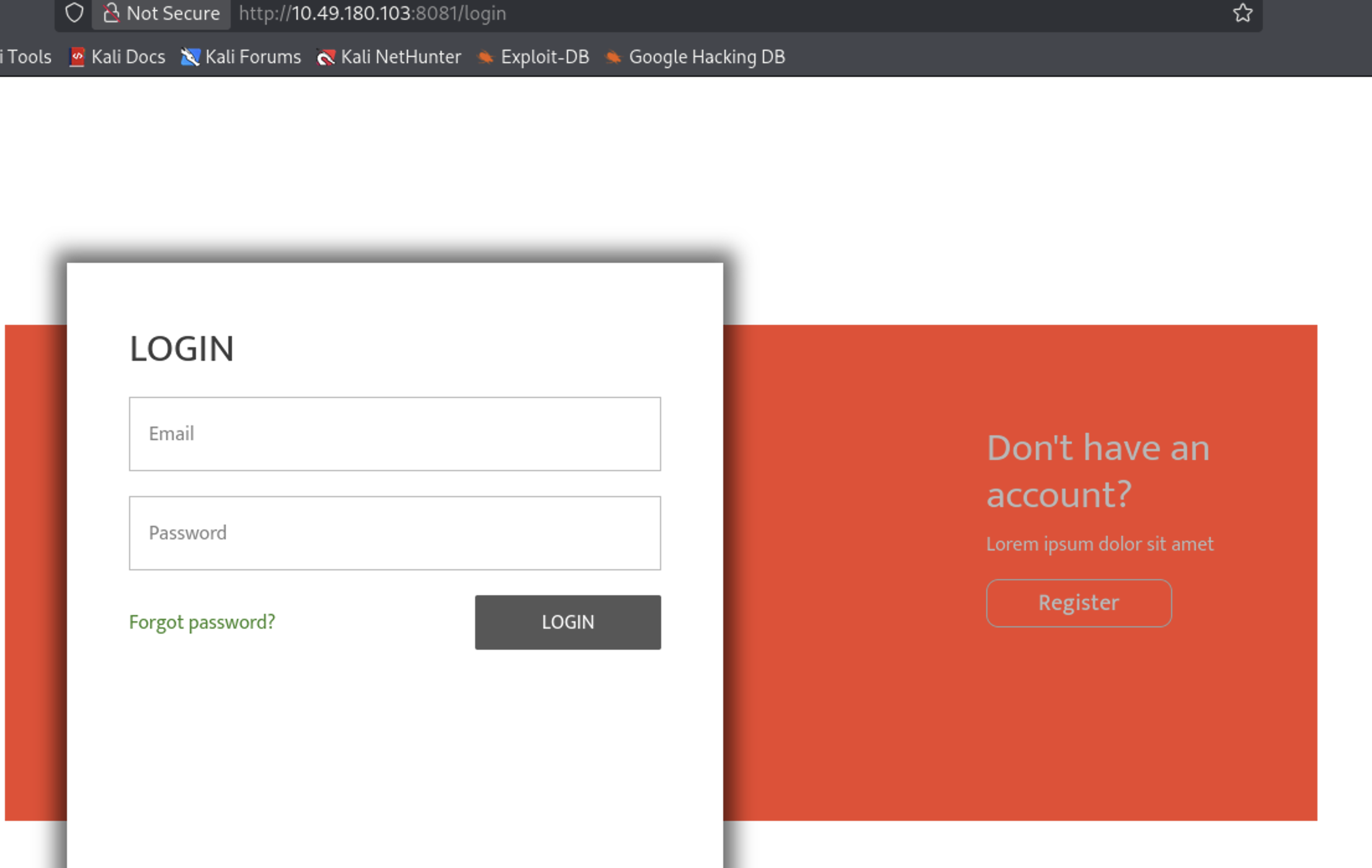
Task: Open the Kali Tools bookmark
Action: pyautogui.click(x=25, y=56)
